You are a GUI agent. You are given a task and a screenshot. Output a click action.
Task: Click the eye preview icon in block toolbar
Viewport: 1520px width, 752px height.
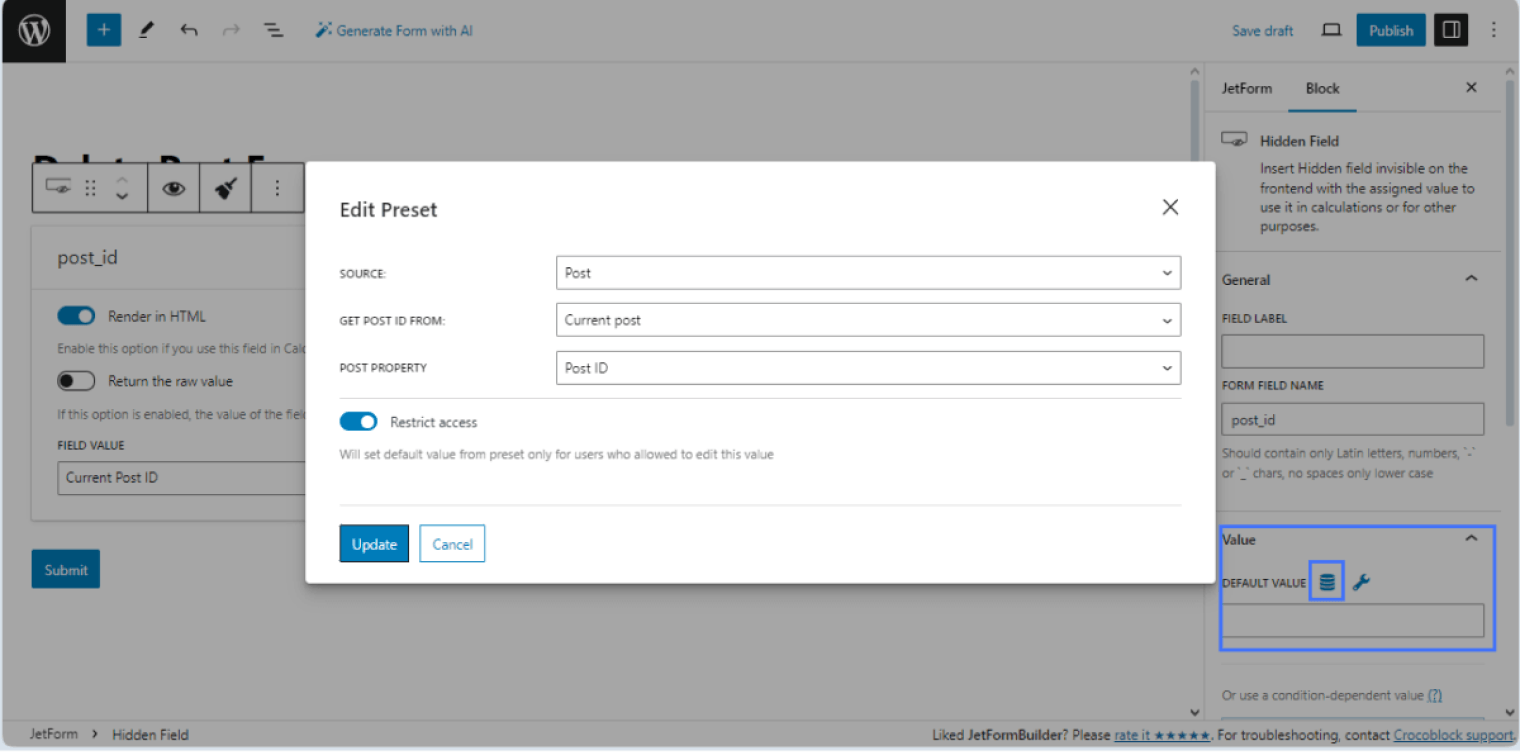tap(173, 187)
